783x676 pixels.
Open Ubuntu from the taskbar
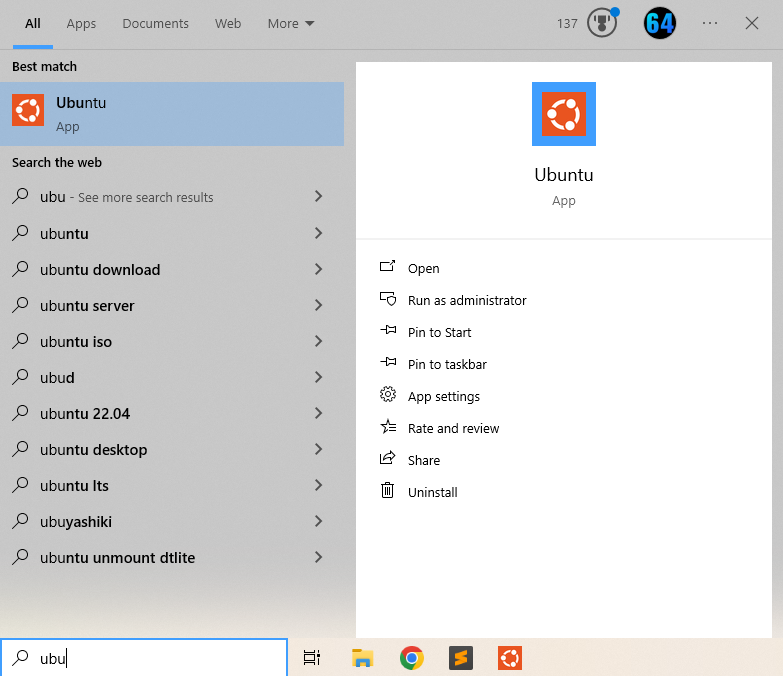point(510,658)
